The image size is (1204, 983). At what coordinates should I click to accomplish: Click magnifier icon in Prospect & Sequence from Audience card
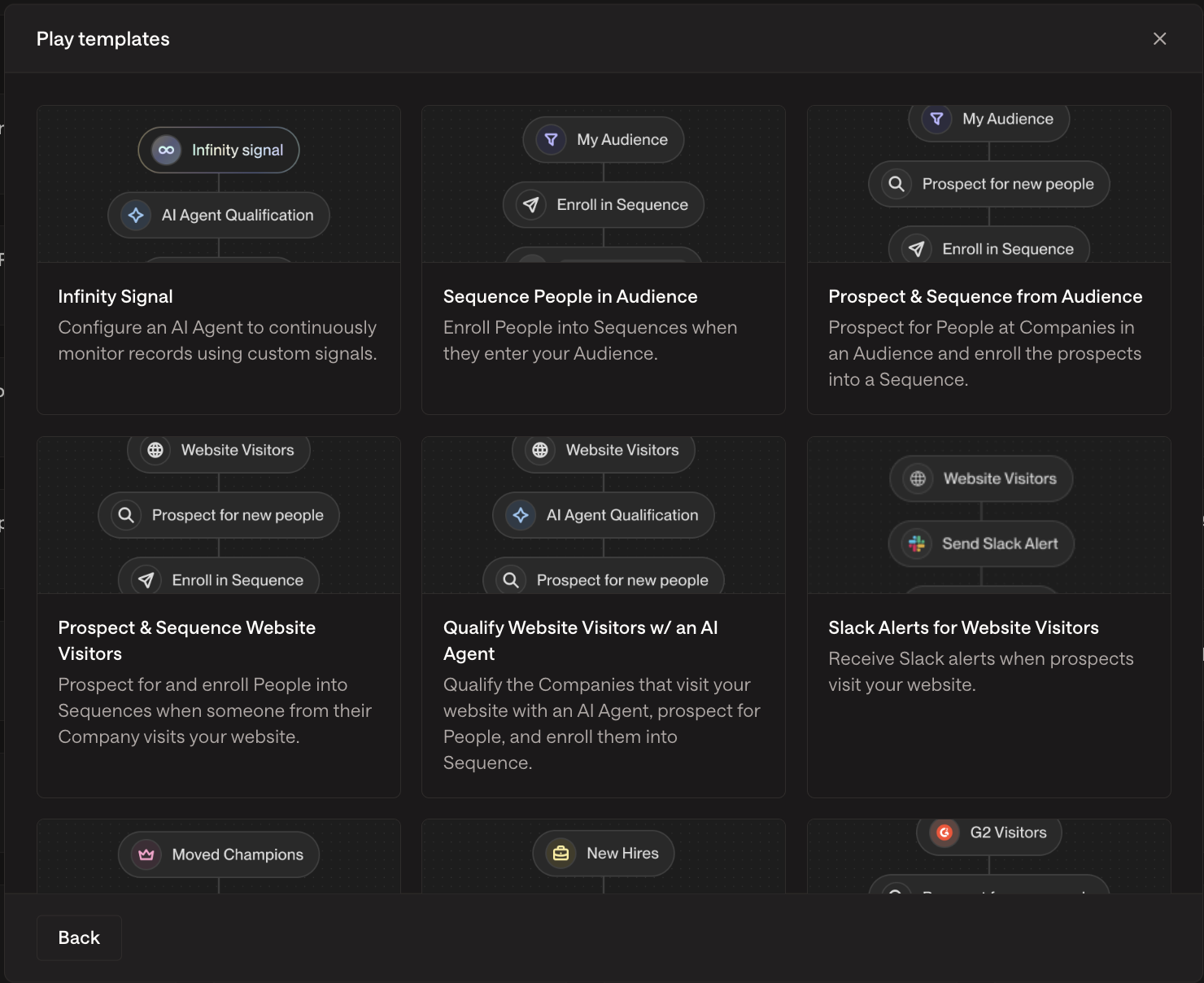[896, 184]
